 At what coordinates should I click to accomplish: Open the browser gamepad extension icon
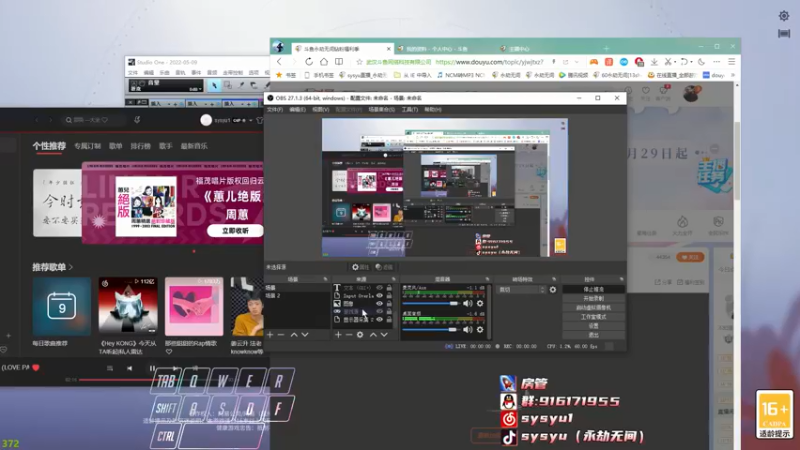coord(594,62)
